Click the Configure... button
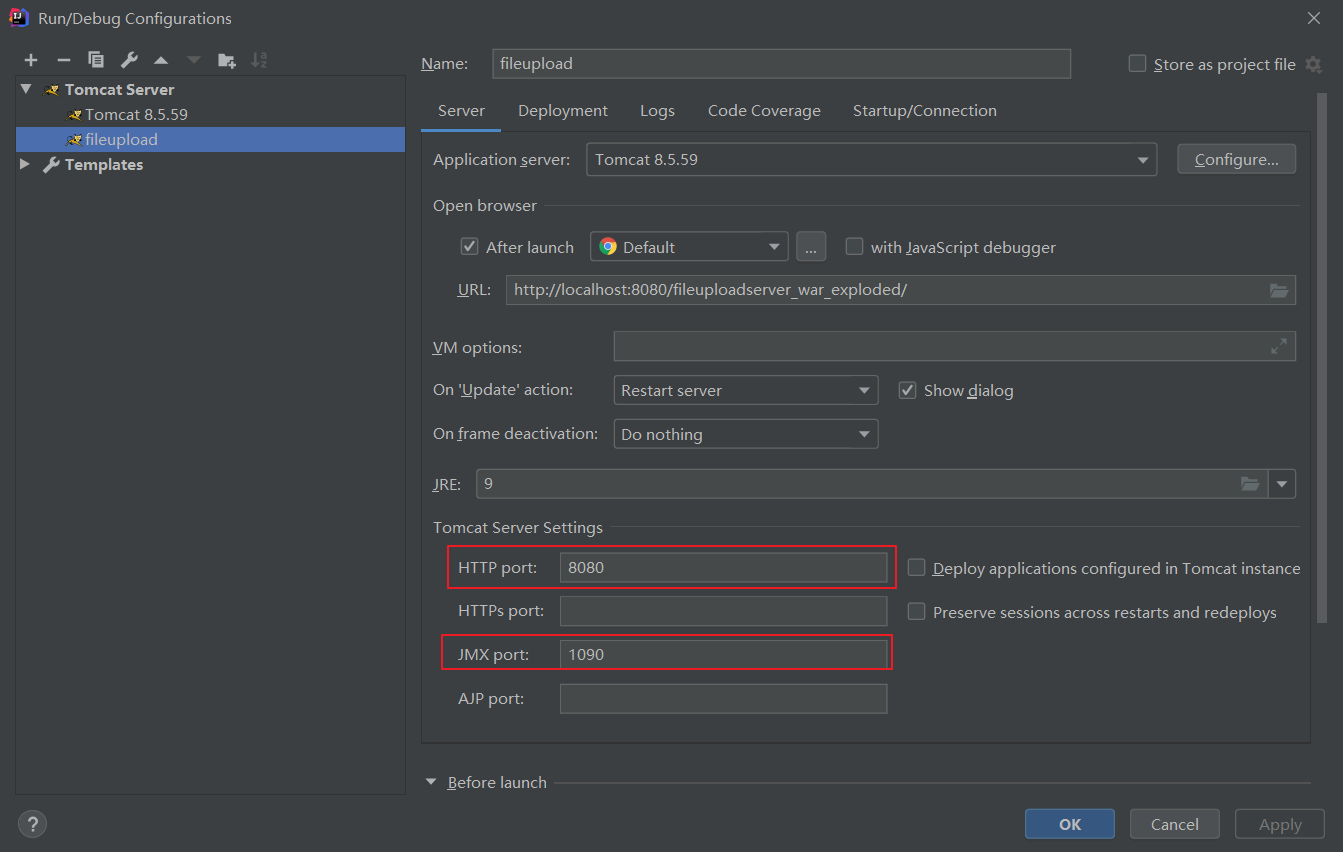This screenshot has height=852, width=1343. [x=1237, y=159]
